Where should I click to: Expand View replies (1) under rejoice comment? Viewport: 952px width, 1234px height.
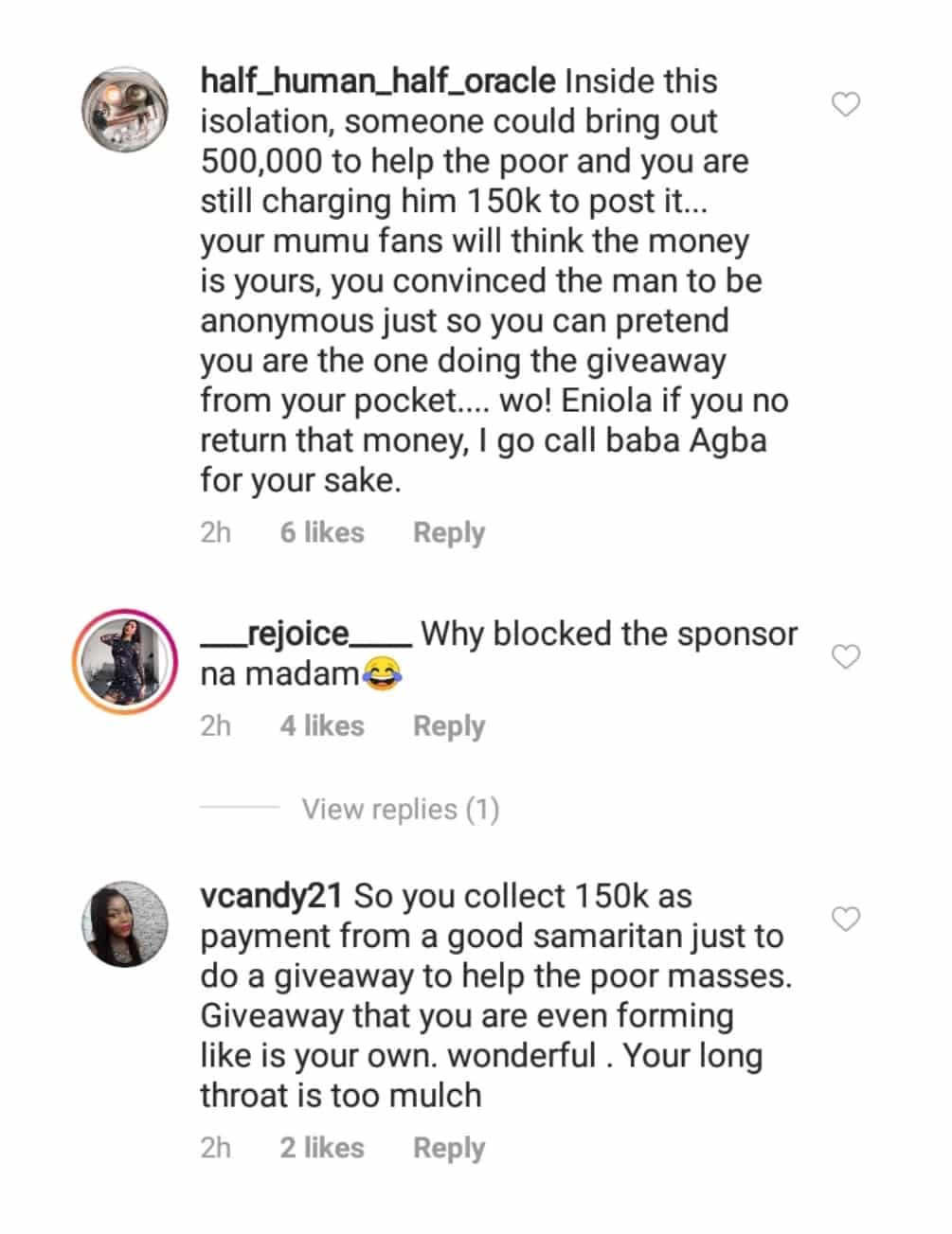tap(400, 810)
